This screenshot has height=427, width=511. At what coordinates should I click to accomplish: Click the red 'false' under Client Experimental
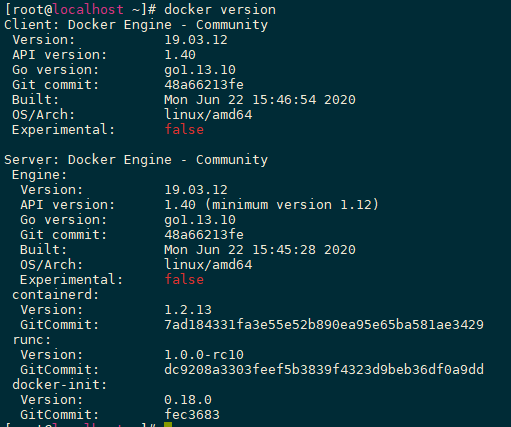pyautogui.click(x=184, y=129)
